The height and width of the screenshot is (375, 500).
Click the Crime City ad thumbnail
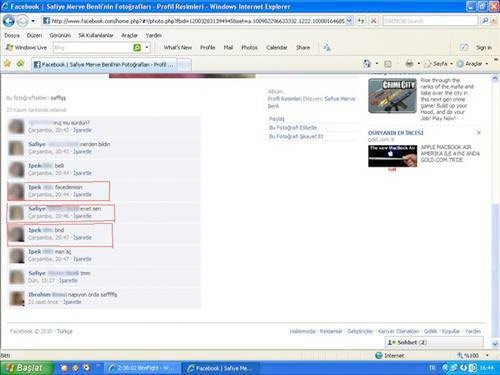tap(392, 95)
